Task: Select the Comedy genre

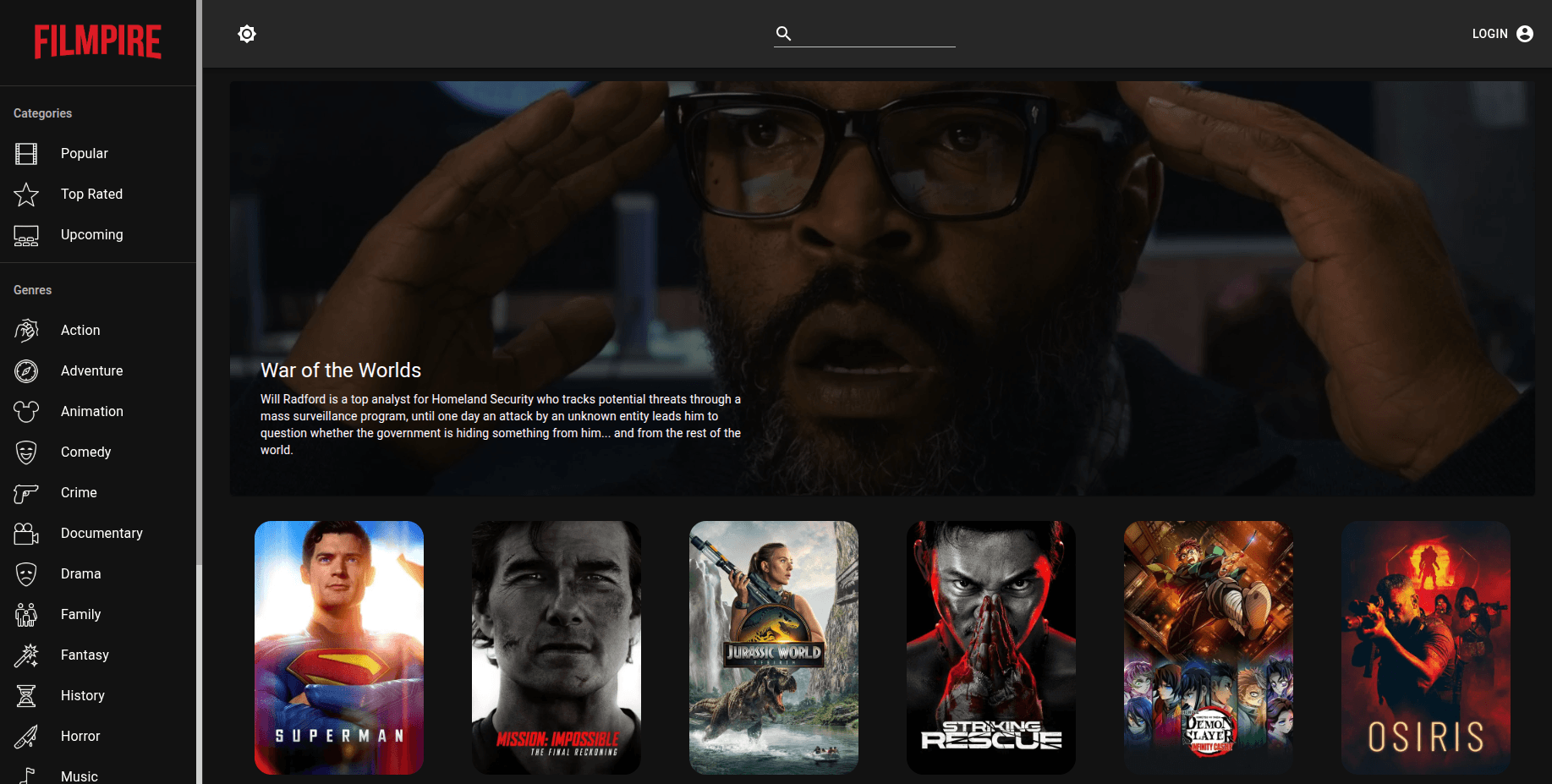Action: pyautogui.click(x=98, y=452)
